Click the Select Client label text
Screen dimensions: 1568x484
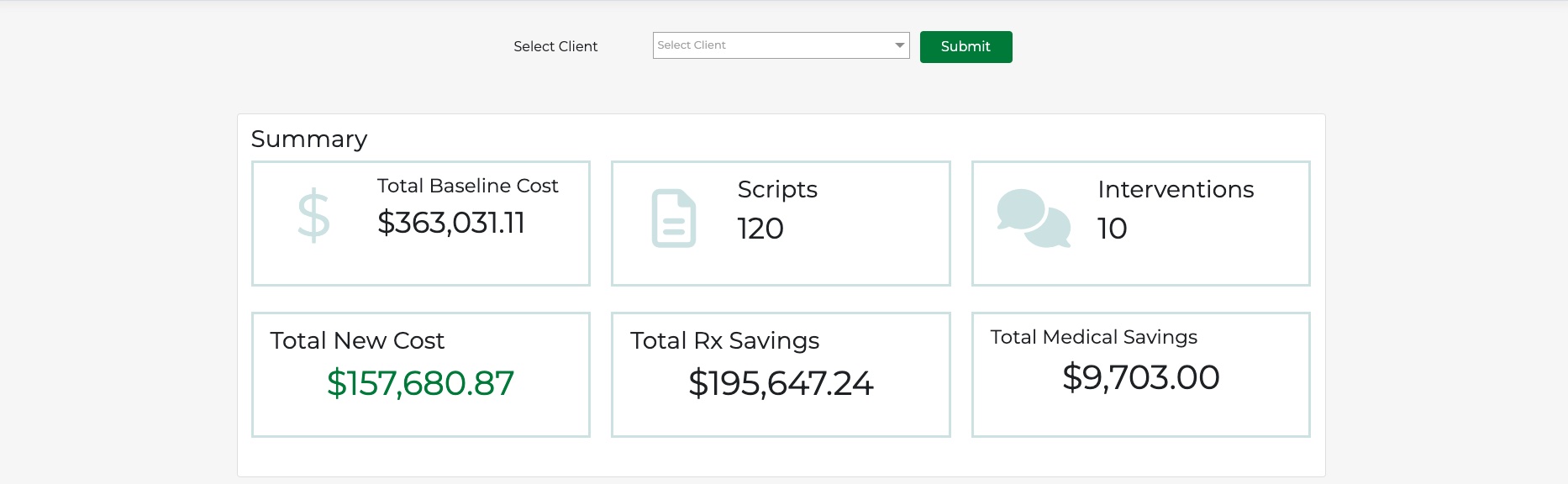555,47
